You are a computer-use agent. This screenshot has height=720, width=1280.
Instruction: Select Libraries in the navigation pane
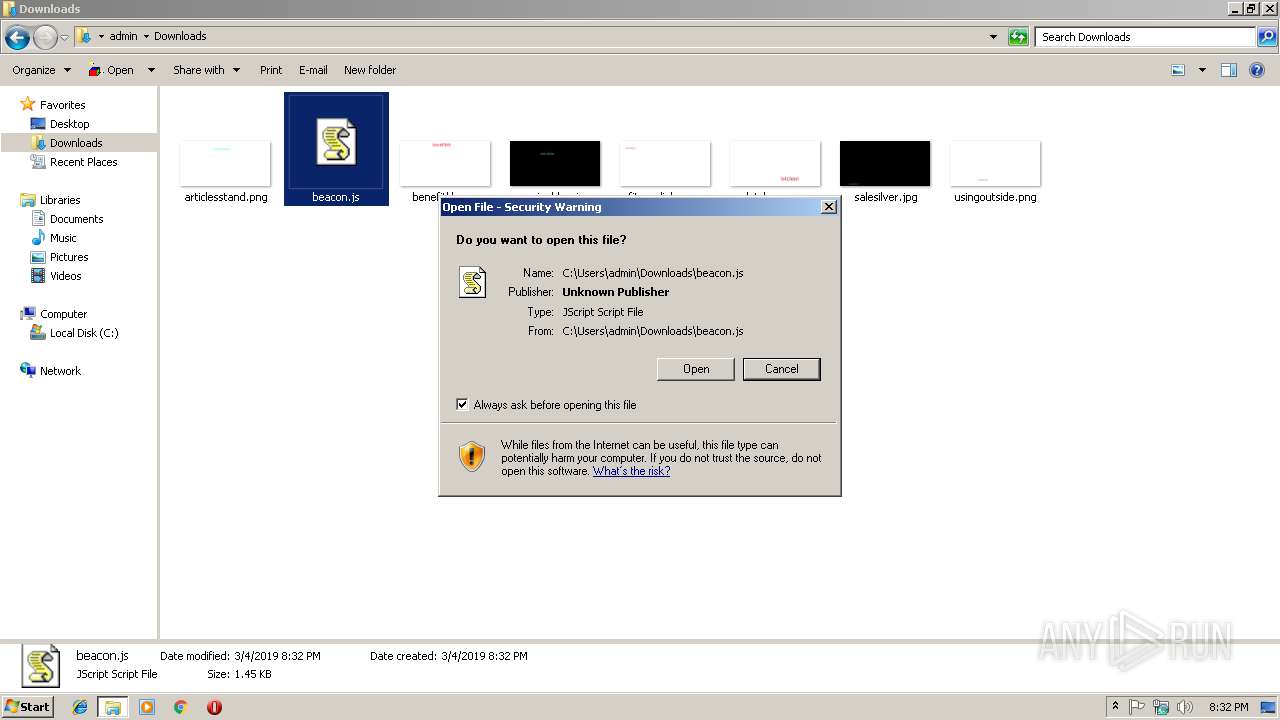click(60, 200)
